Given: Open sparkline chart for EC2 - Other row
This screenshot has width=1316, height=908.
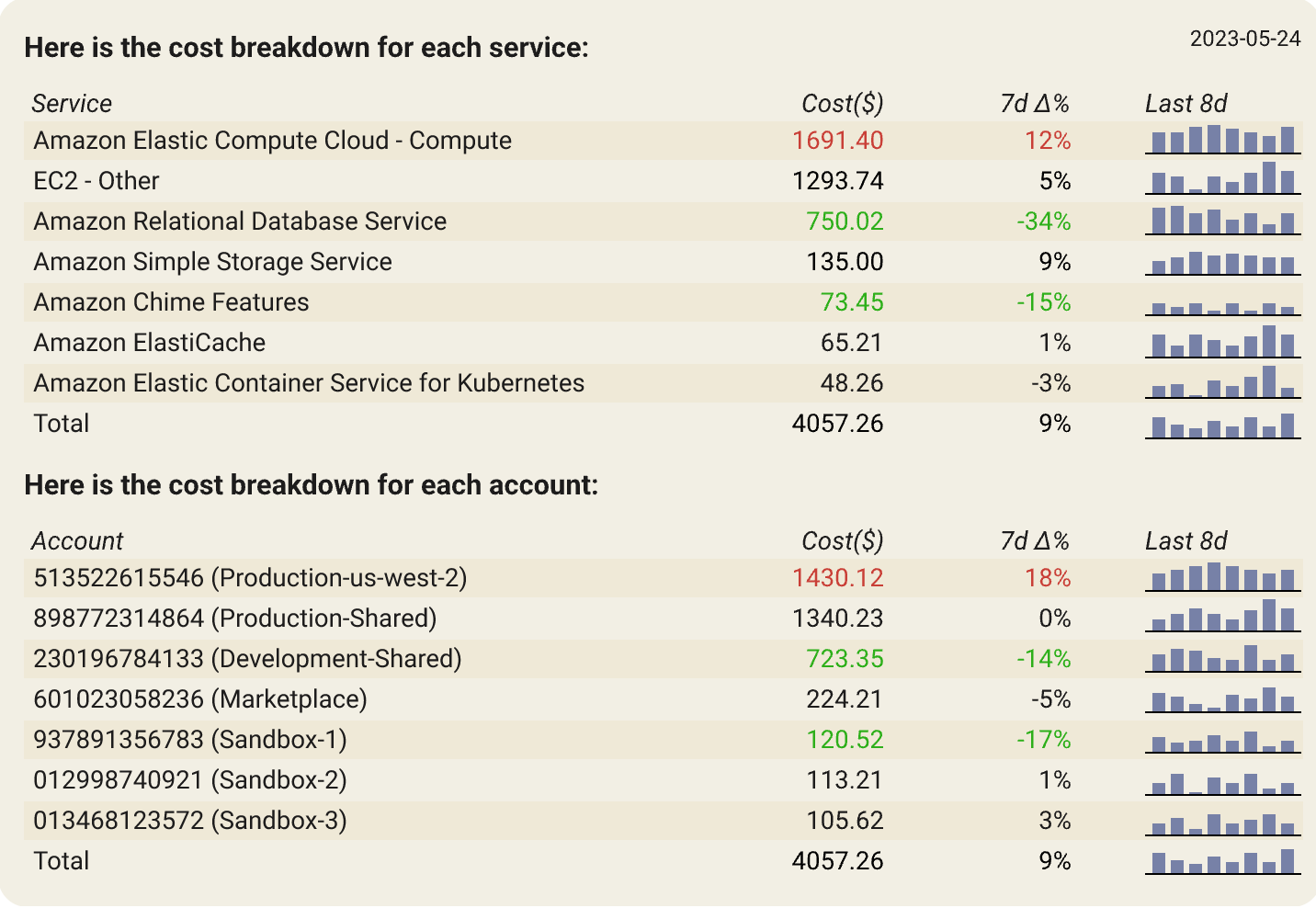Looking at the screenshot, I should click(x=1223, y=179).
